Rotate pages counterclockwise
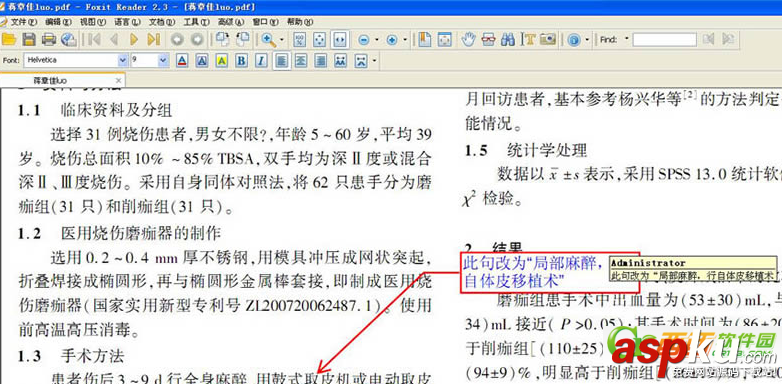This screenshot has width=782, height=384. [x=243, y=40]
